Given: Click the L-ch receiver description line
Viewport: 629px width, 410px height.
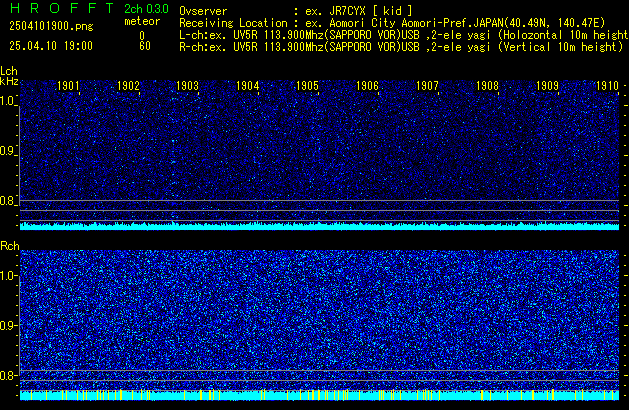Looking at the screenshot, I should click(x=404, y=35).
